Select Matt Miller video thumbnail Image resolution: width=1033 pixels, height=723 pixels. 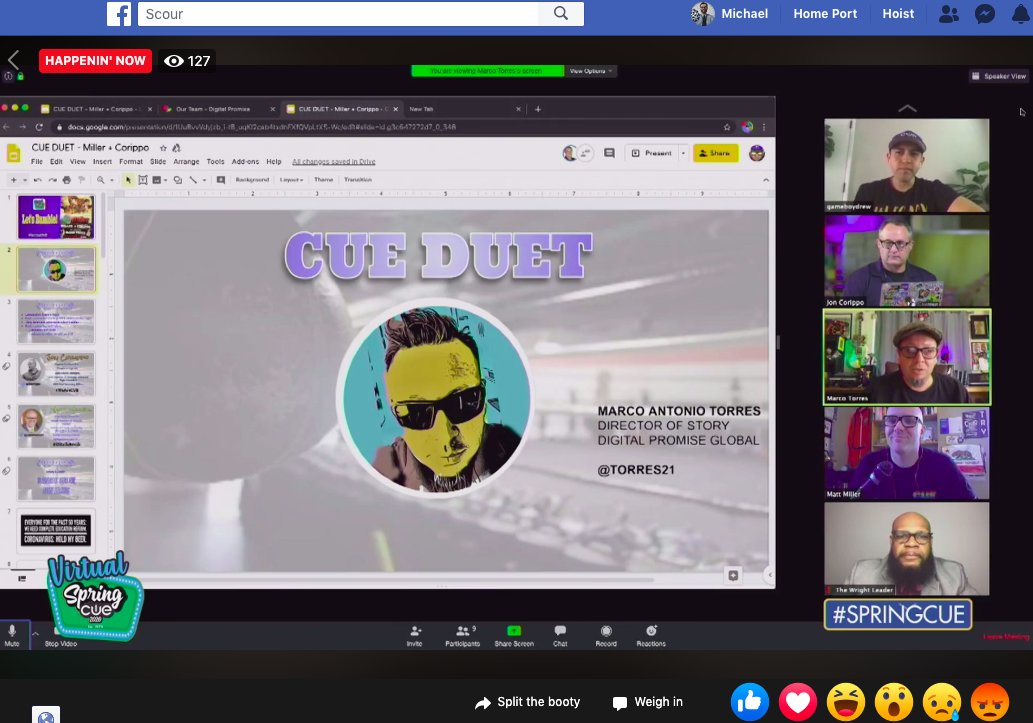pyautogui.click(x=907, y=453)
